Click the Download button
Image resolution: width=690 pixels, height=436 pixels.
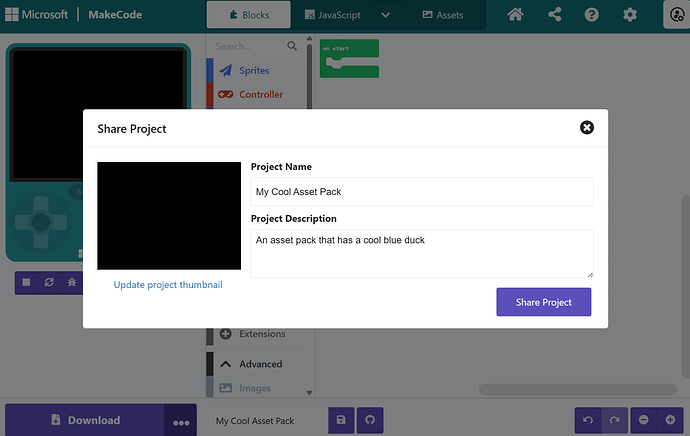[x=84, y=420]
